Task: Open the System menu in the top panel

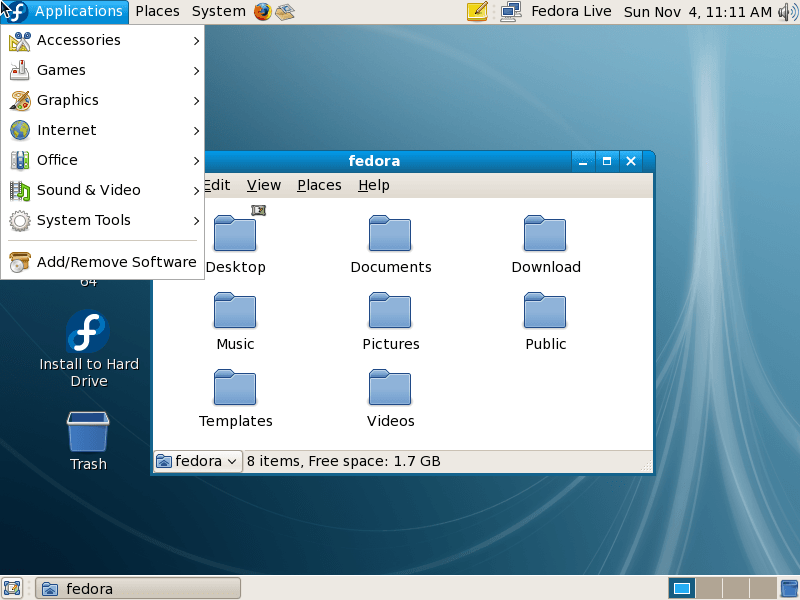Action: (x=218, y=11)
